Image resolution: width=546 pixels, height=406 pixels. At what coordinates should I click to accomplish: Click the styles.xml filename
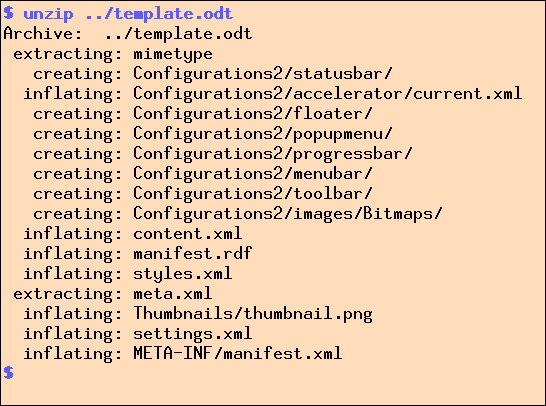pos(183,274)
